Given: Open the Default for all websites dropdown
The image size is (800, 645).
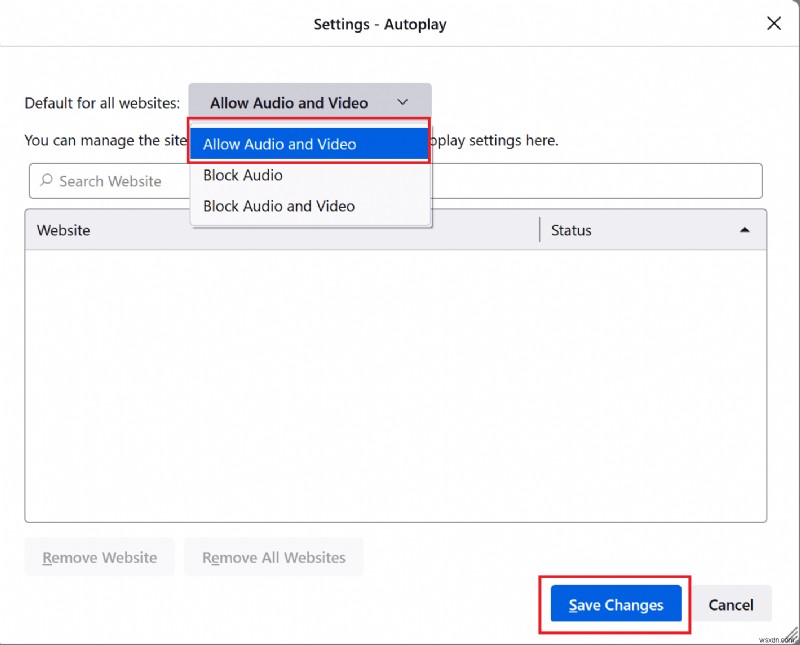Looking at the screenshot, I should 309,102.
